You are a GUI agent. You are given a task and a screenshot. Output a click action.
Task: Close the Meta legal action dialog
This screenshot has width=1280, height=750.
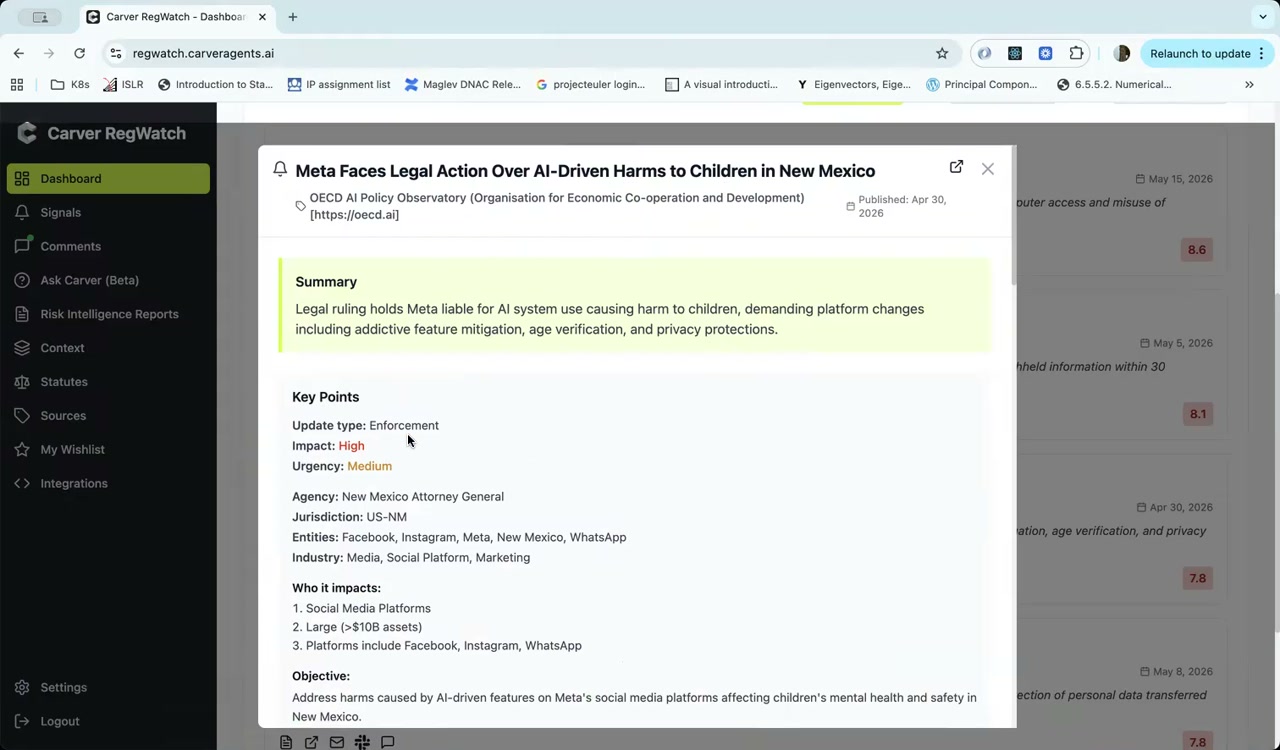coord(987,169)
